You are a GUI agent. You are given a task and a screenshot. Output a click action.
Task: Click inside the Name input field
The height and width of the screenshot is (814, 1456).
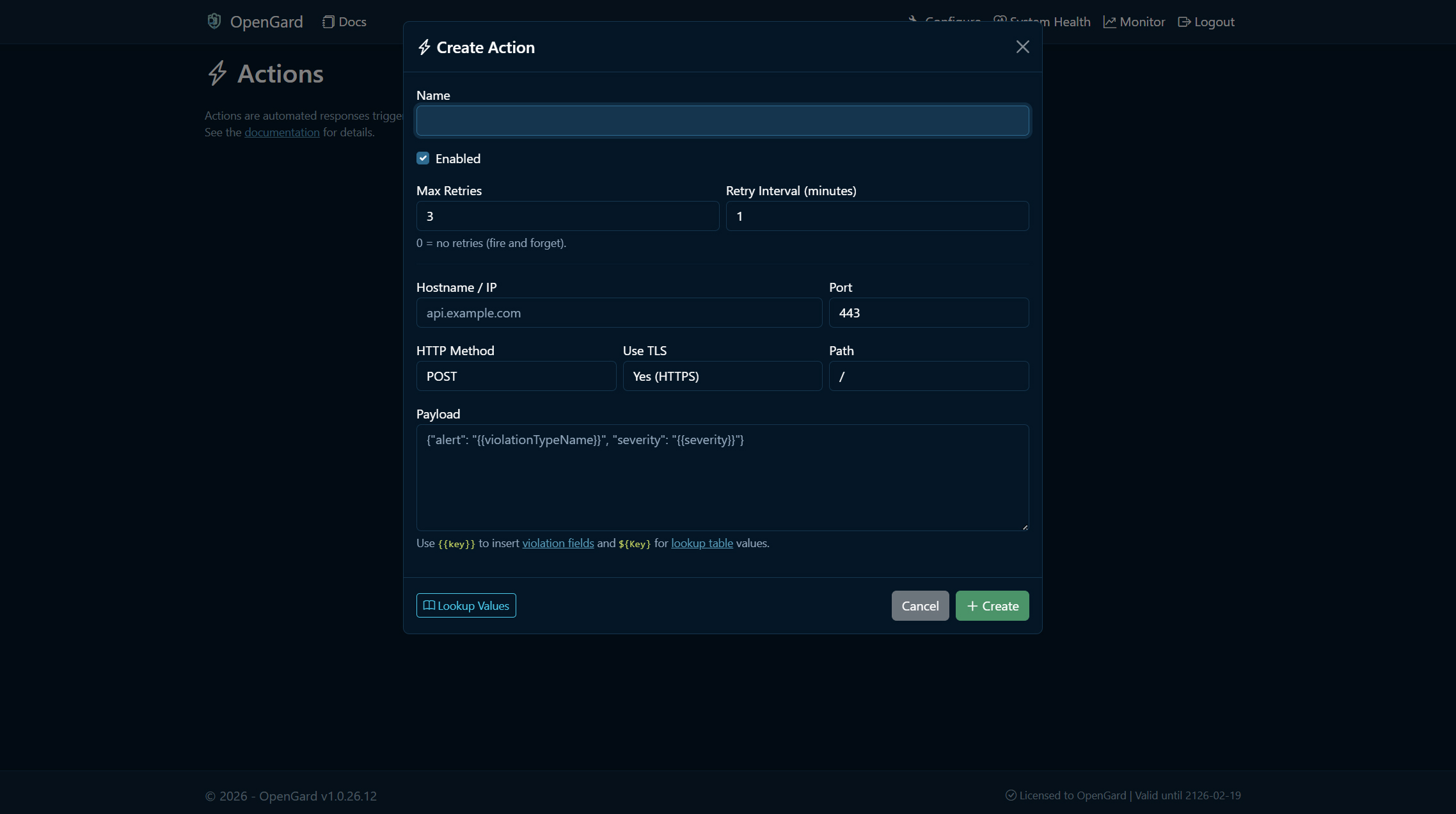click(x=722, y=120)
